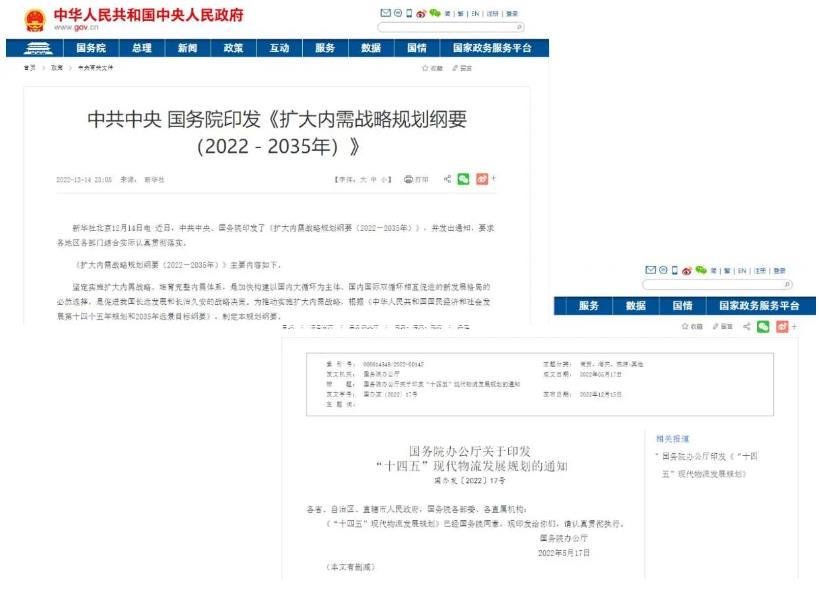Open the mail subscription icon in the header
819x590 pixels.
(386, 13)
